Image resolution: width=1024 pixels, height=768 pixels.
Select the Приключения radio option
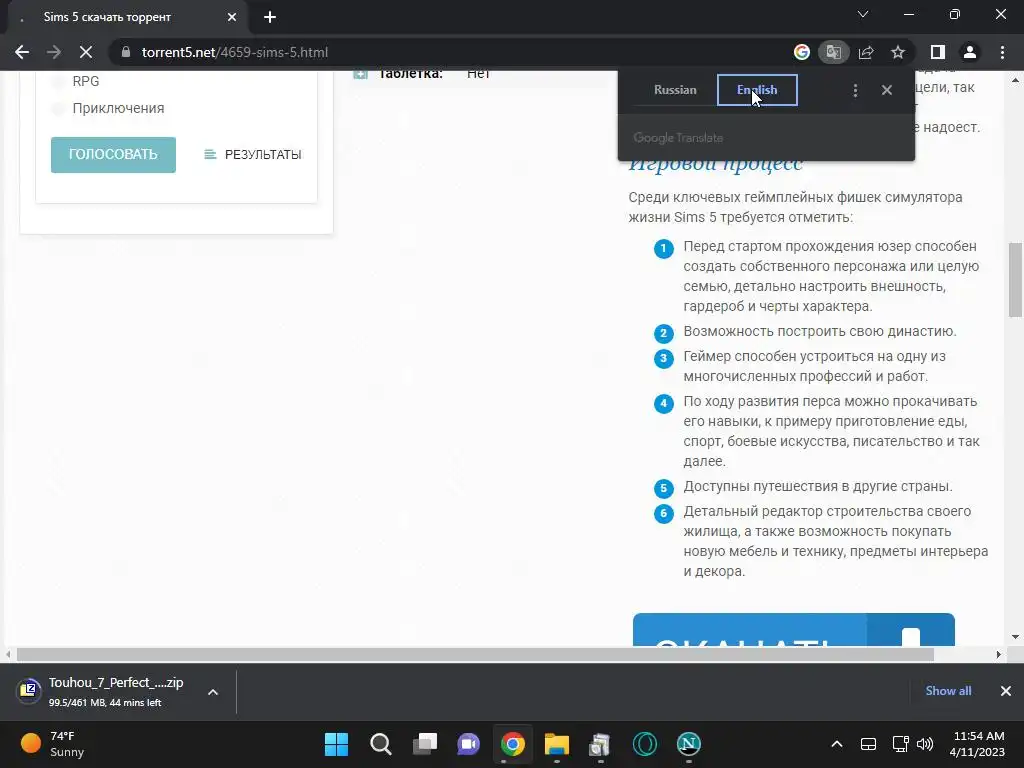58,108
